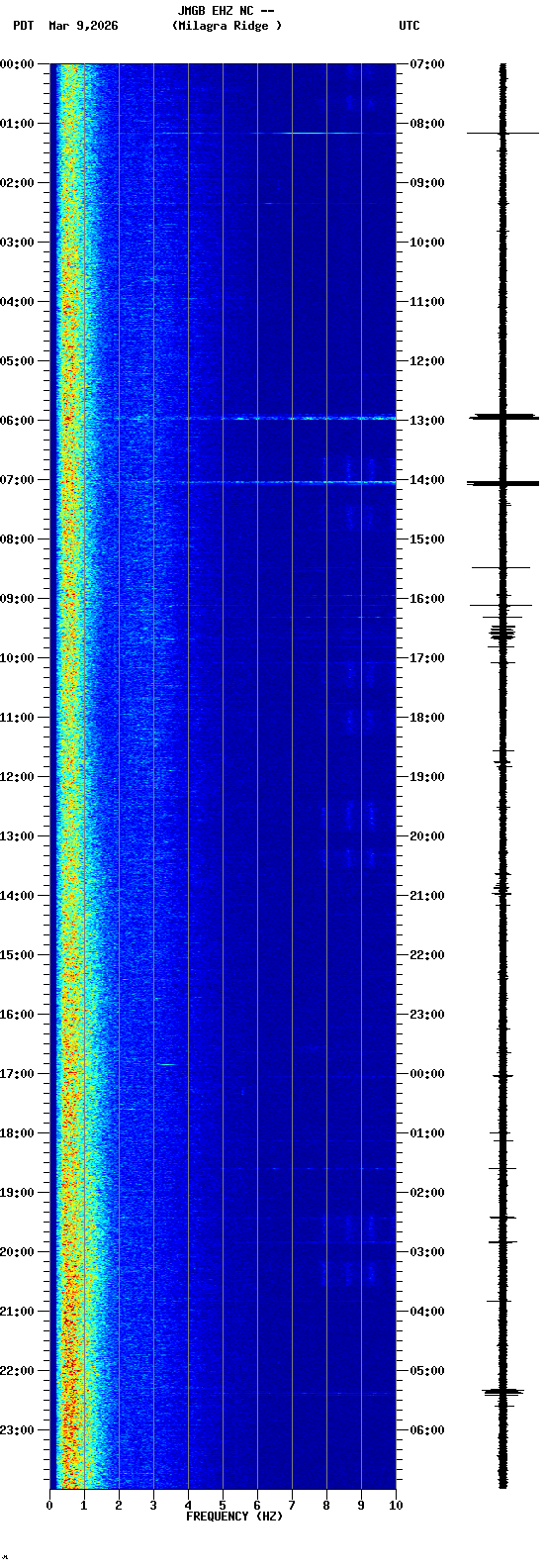
Task: Click the large waveform spike at 14:00 UTC
Action: [503, 483]
